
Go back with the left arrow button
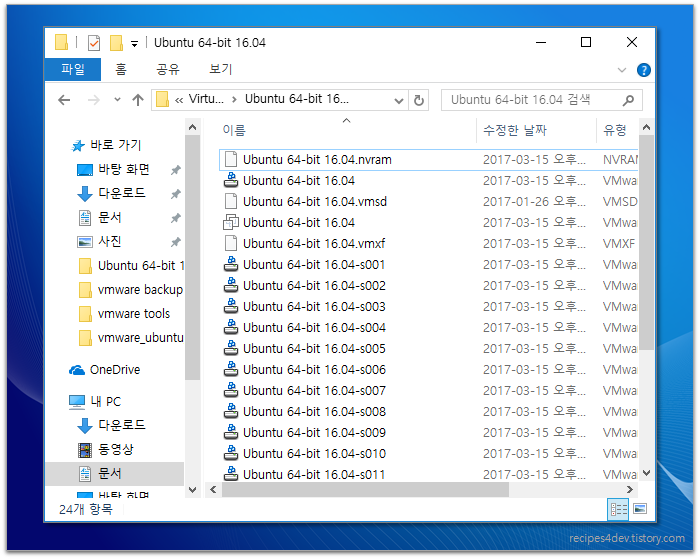[x=64, y=100]
